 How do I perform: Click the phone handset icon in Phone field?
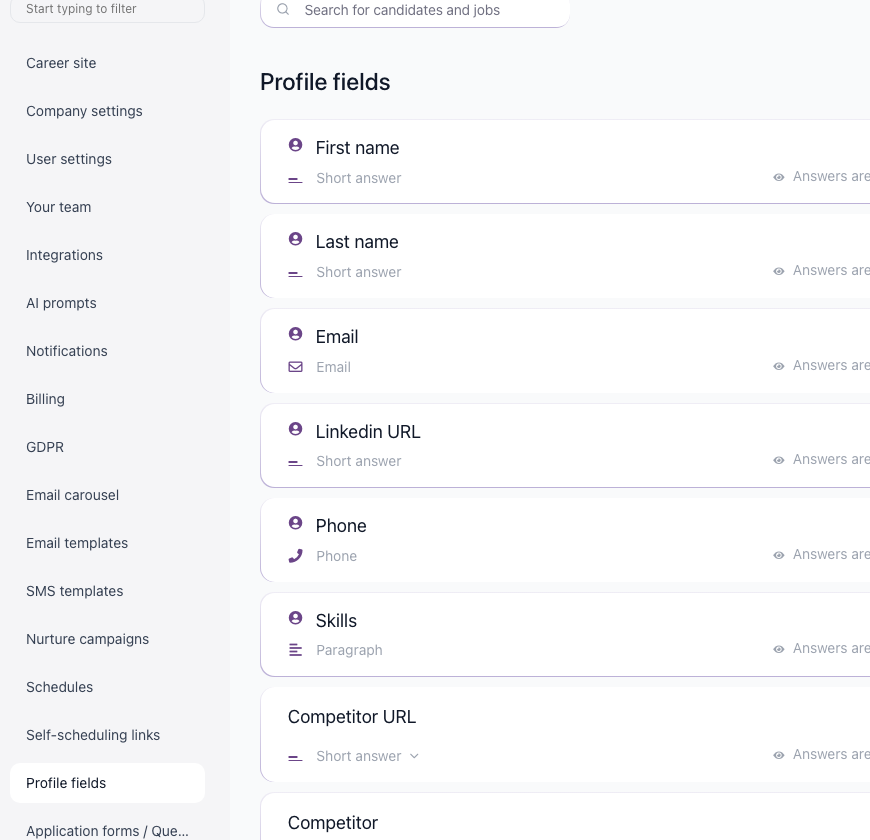296,555
